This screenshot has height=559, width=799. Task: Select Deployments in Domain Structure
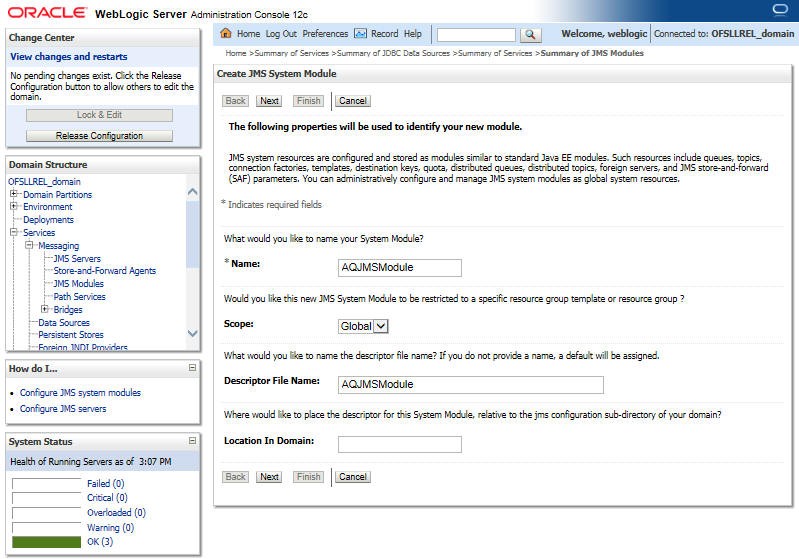tap(48, 220)
